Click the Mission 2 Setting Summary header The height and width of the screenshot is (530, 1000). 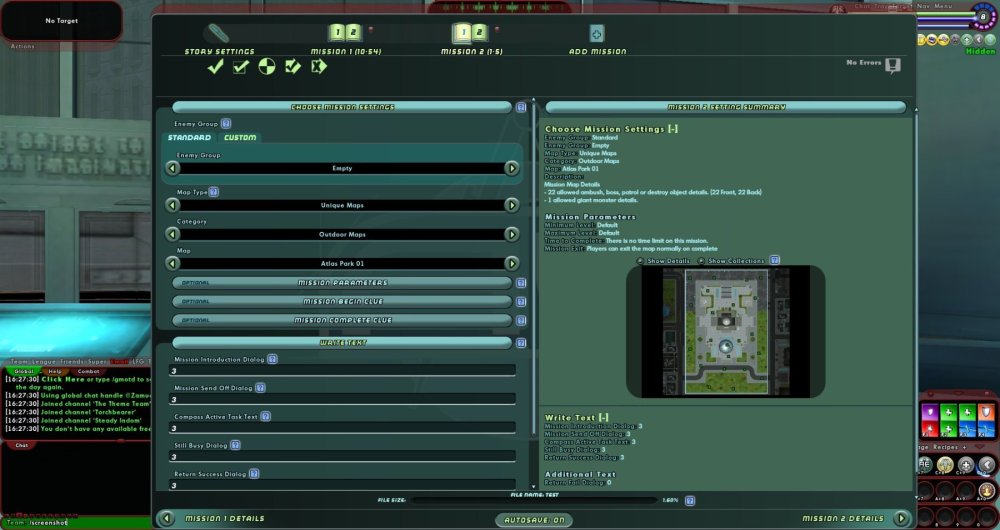point(726,107)
